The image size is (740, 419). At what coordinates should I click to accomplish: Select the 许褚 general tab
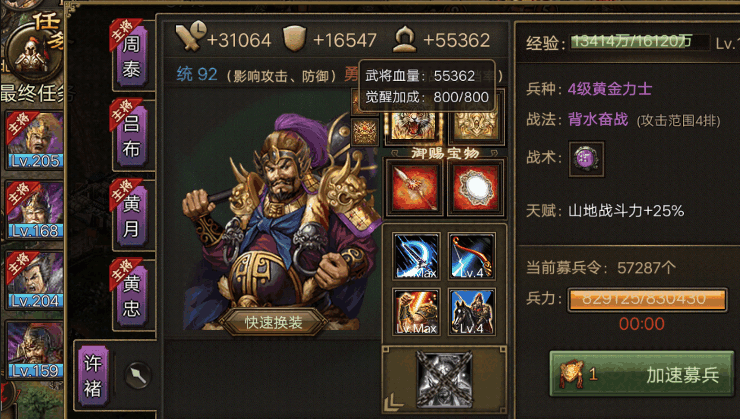[93, 376]
